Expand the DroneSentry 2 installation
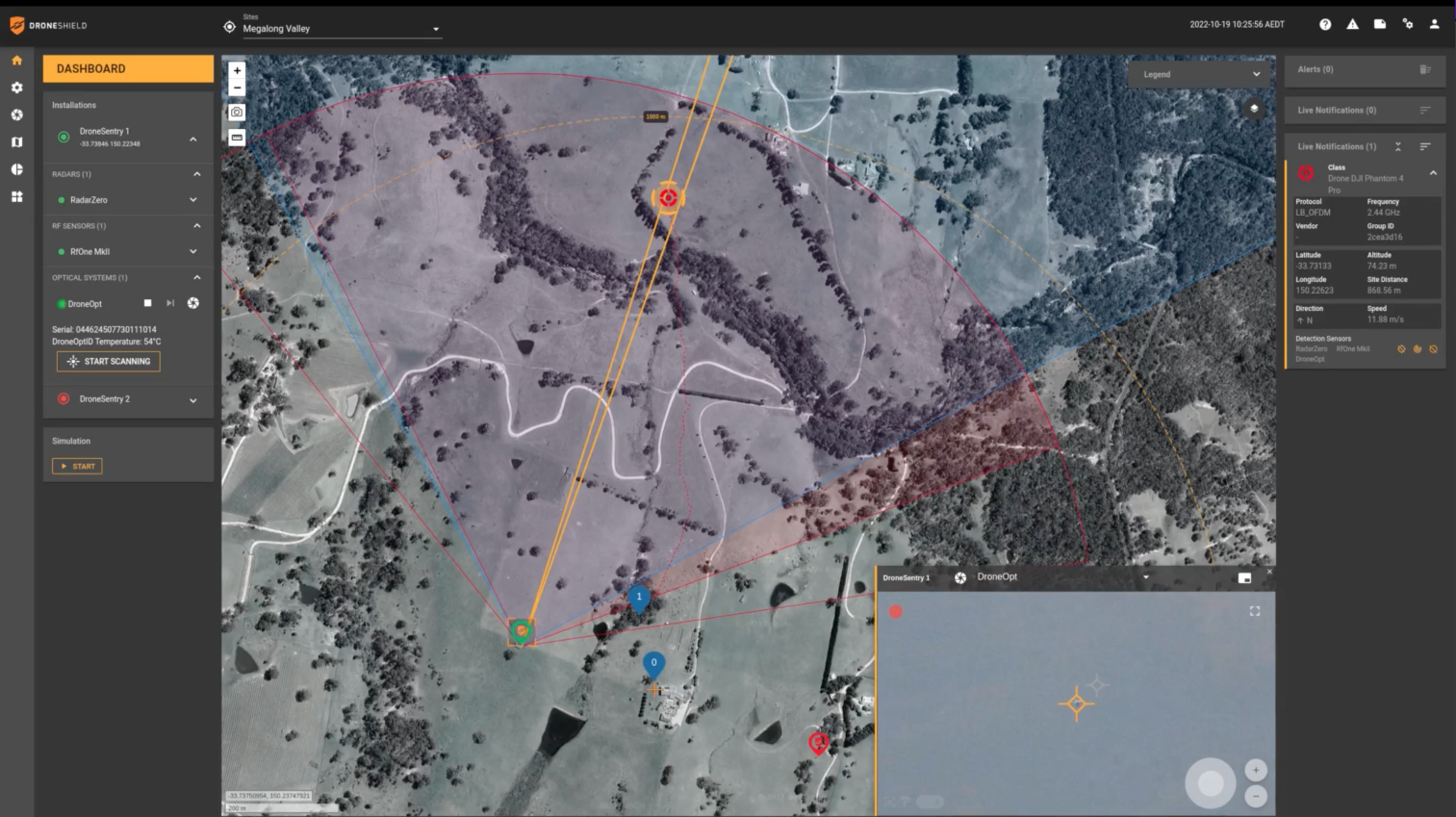This screenshot has height=817, width=1456. pos(193,400)
